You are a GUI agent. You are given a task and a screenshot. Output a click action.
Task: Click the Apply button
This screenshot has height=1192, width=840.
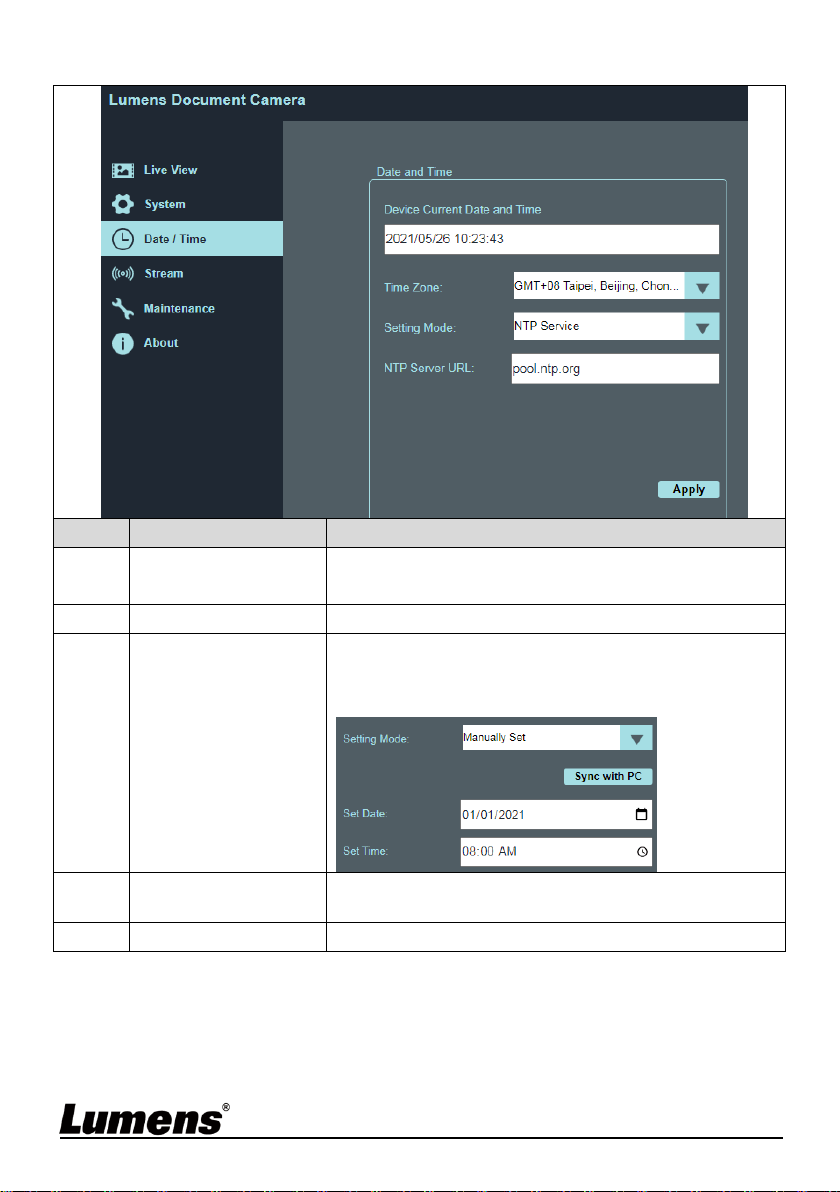click(689, 490)
